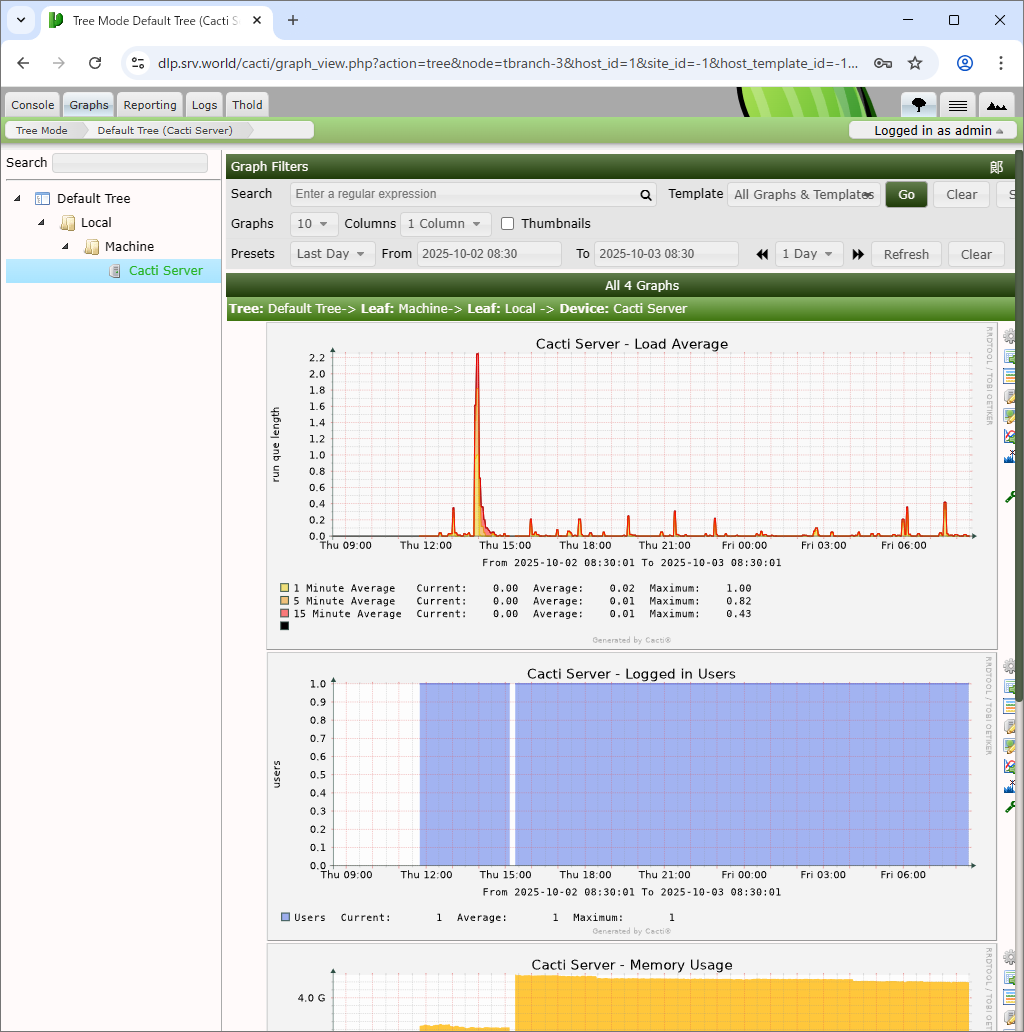
Task: Enable the Thumbnails checkbox
Action: (508, 224)
